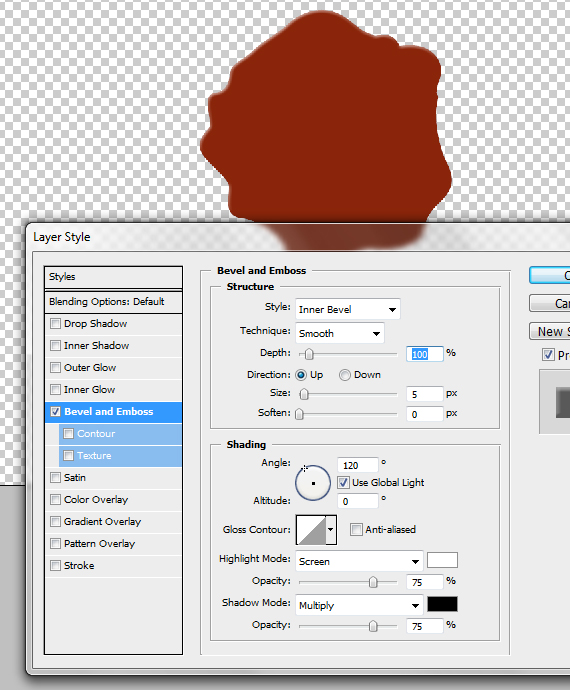Tick the Inner Glow checkbox
The width and height of the screenshot is (570, 690).
[x=55, y=390]
